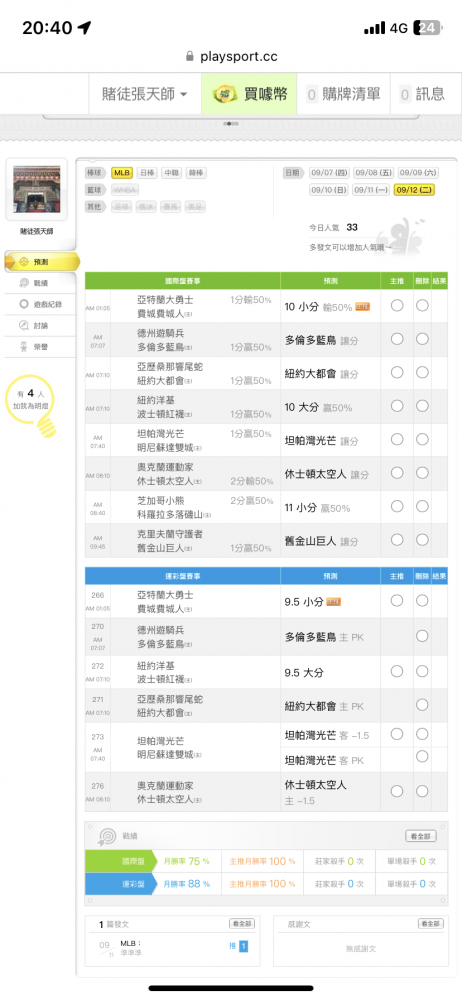
Task: Select 主推 radio for 9.5 大分 運彩盤
Action: tap(397, 671)
